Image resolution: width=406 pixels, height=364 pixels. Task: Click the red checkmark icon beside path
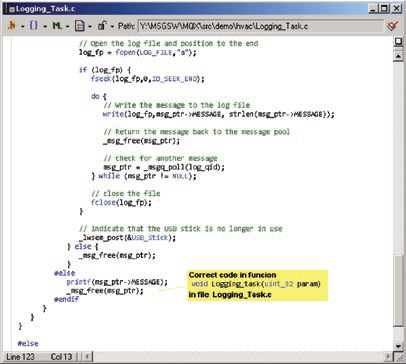pyautogui.click(x=393, y=26)
